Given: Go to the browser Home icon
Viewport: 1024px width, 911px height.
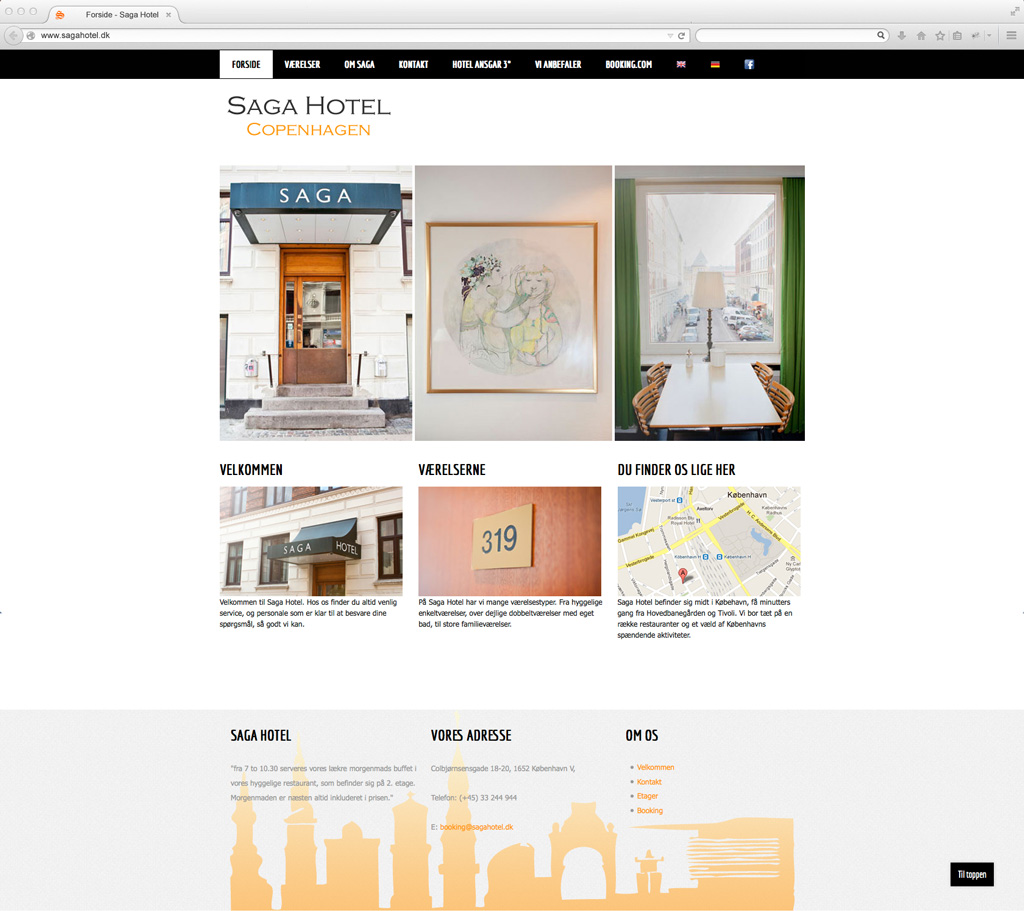Looking at the screenshot, I should click(x=921, y=35).
